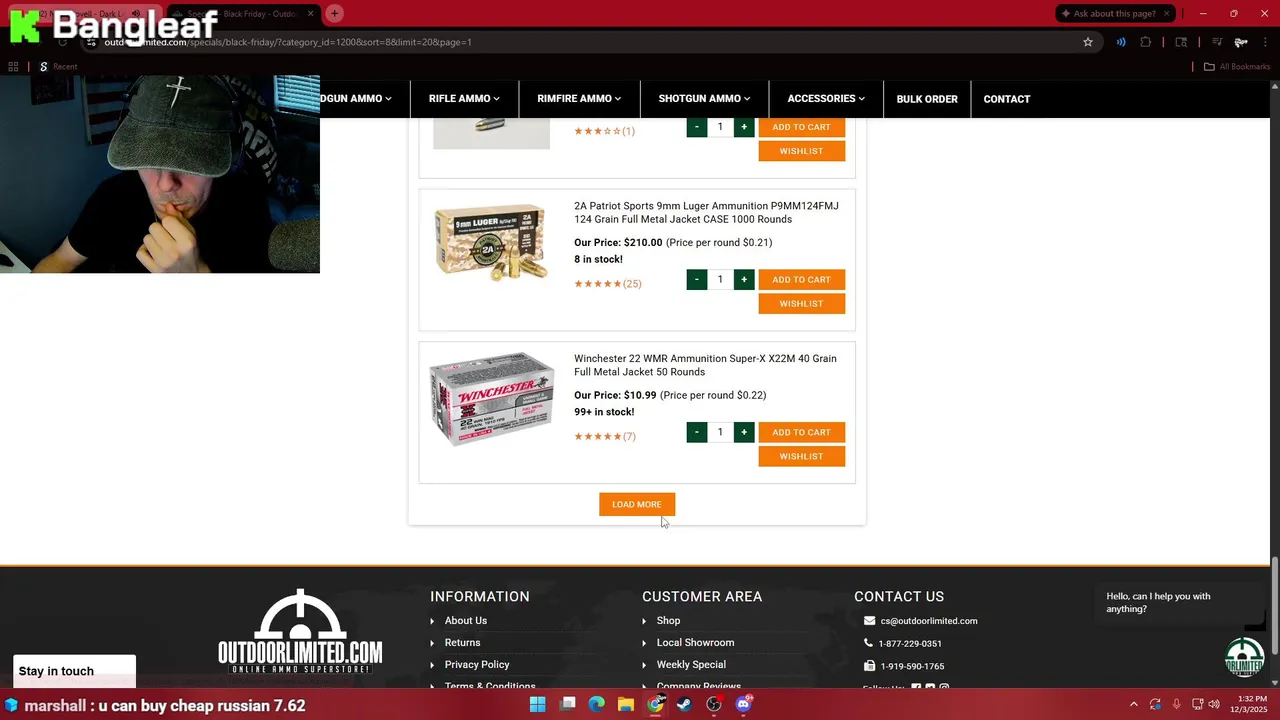Click the chat greeting bubble
The image size is (1280, 720).
(1177, 603)
